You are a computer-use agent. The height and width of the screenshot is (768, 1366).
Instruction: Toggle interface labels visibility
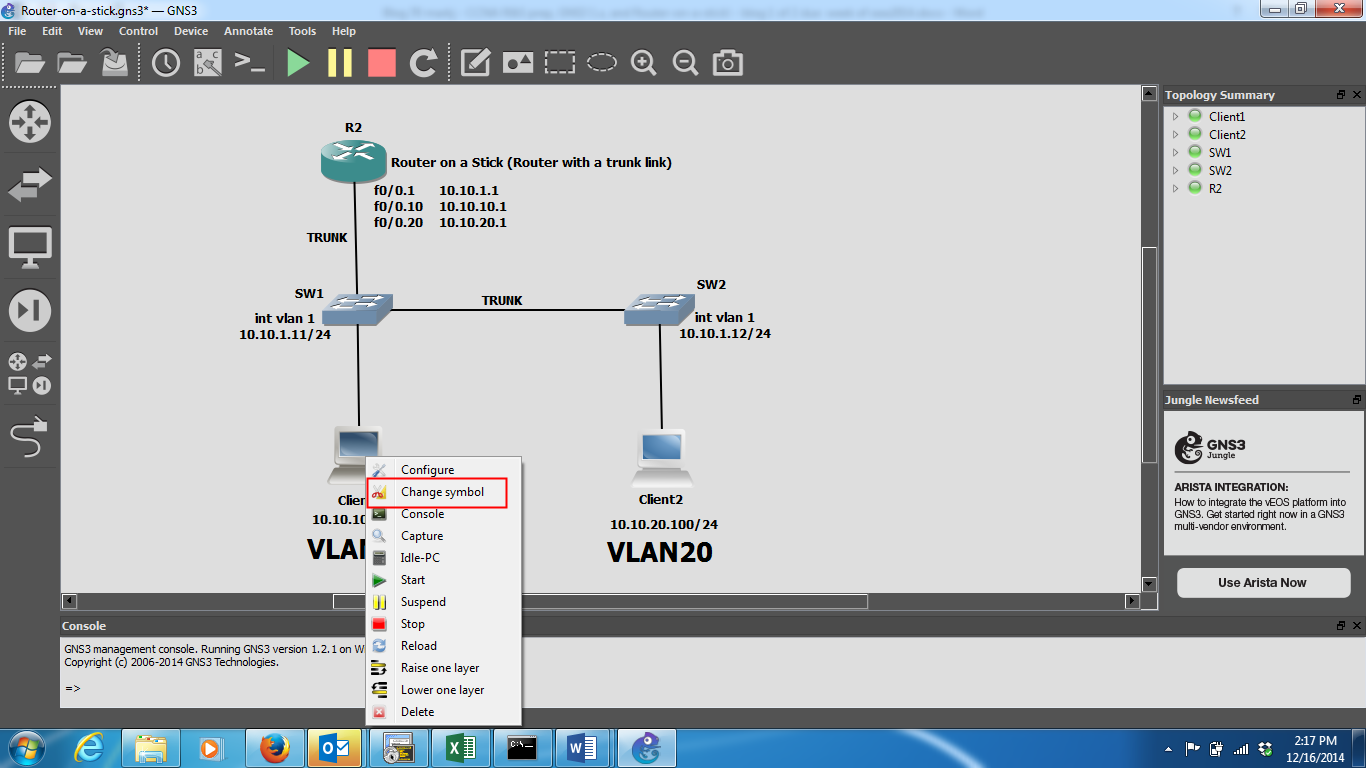click(206, 62)
